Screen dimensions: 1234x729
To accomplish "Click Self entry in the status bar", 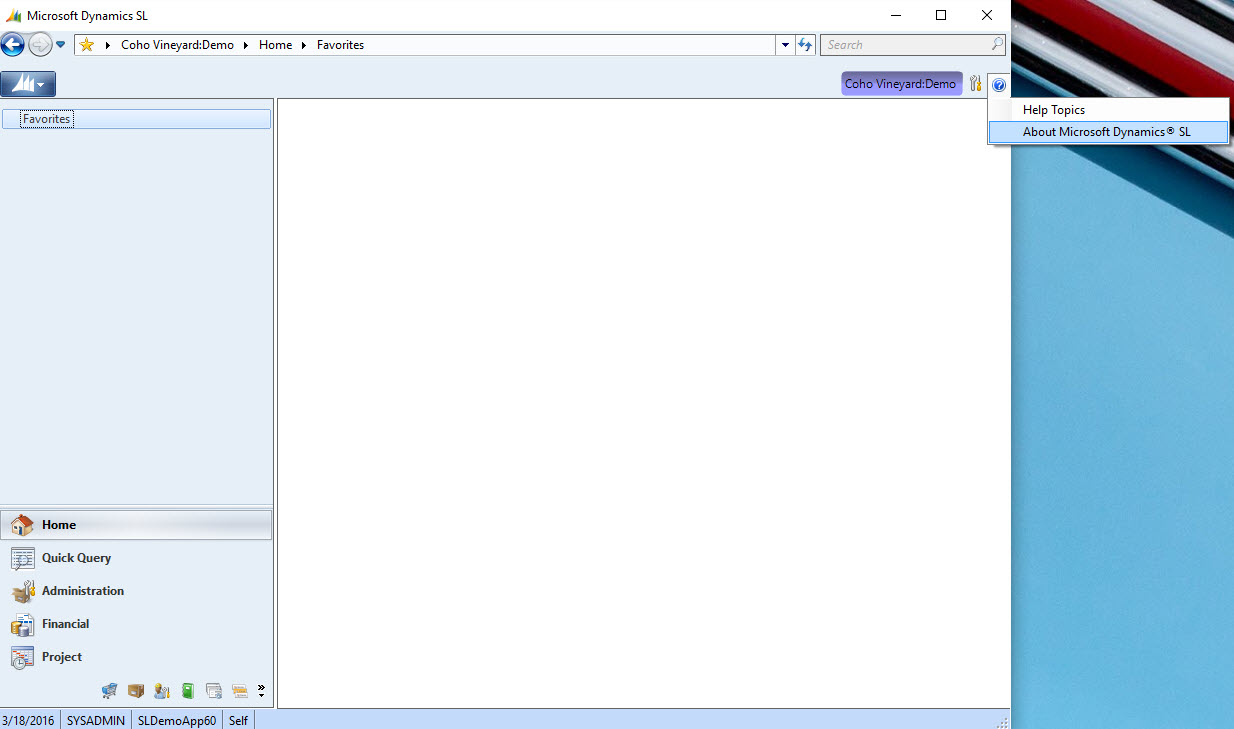I will point(238,720).
